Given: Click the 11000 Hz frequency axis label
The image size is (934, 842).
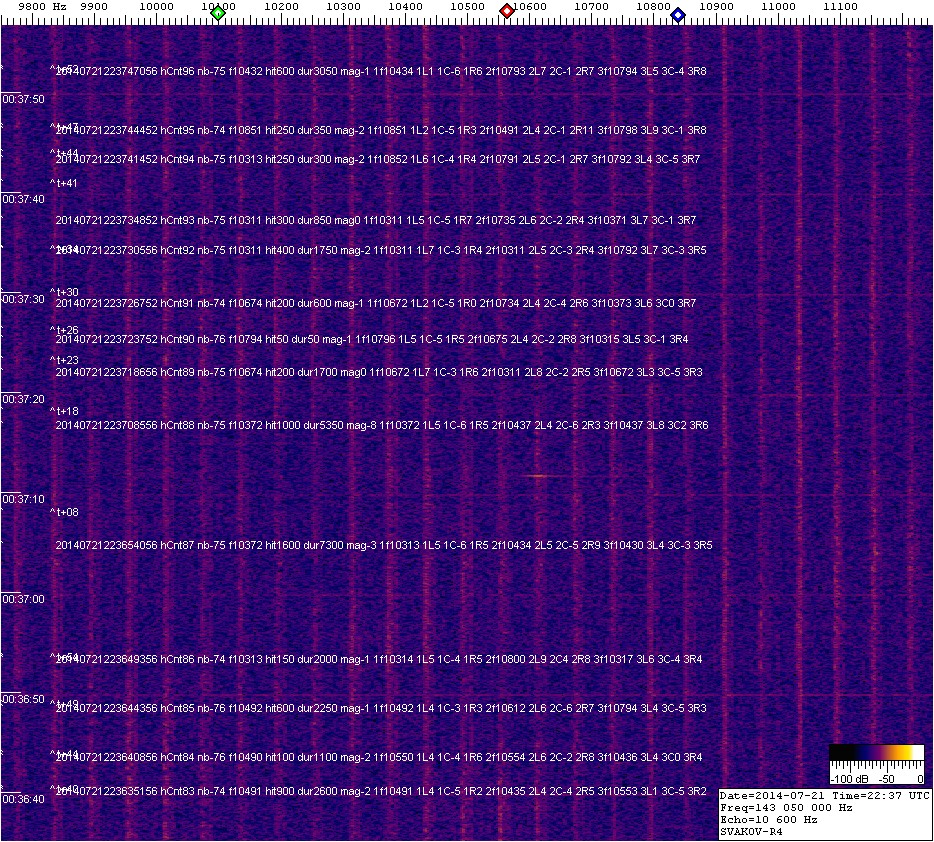Looking at the screenshot, I should 778,7.
